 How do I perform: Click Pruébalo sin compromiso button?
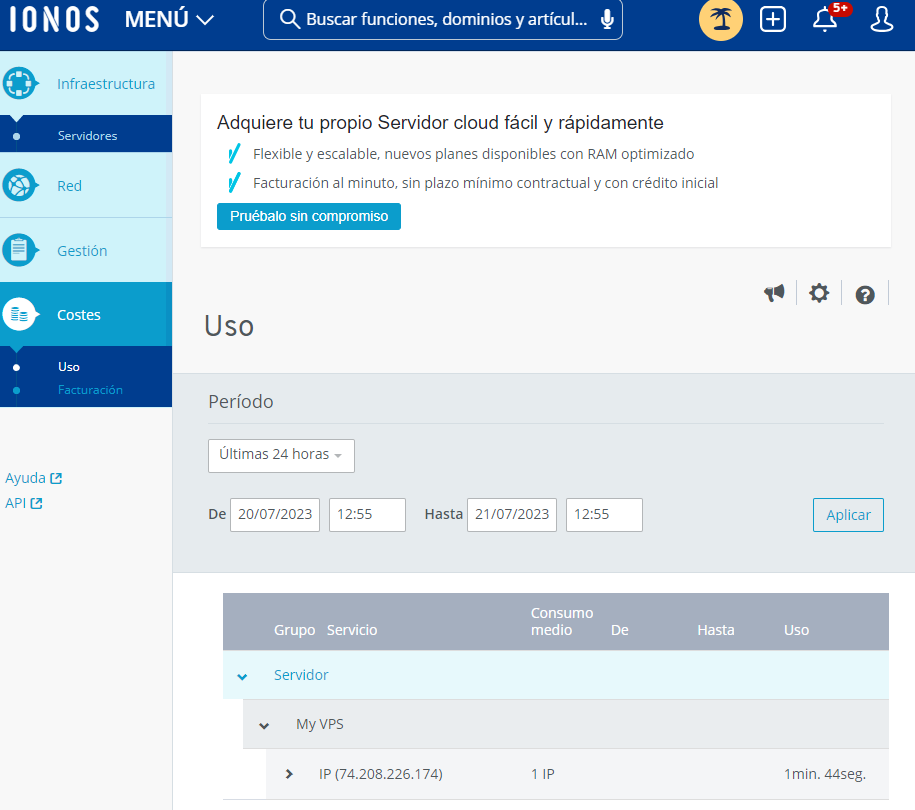click(x=309, y=217)
